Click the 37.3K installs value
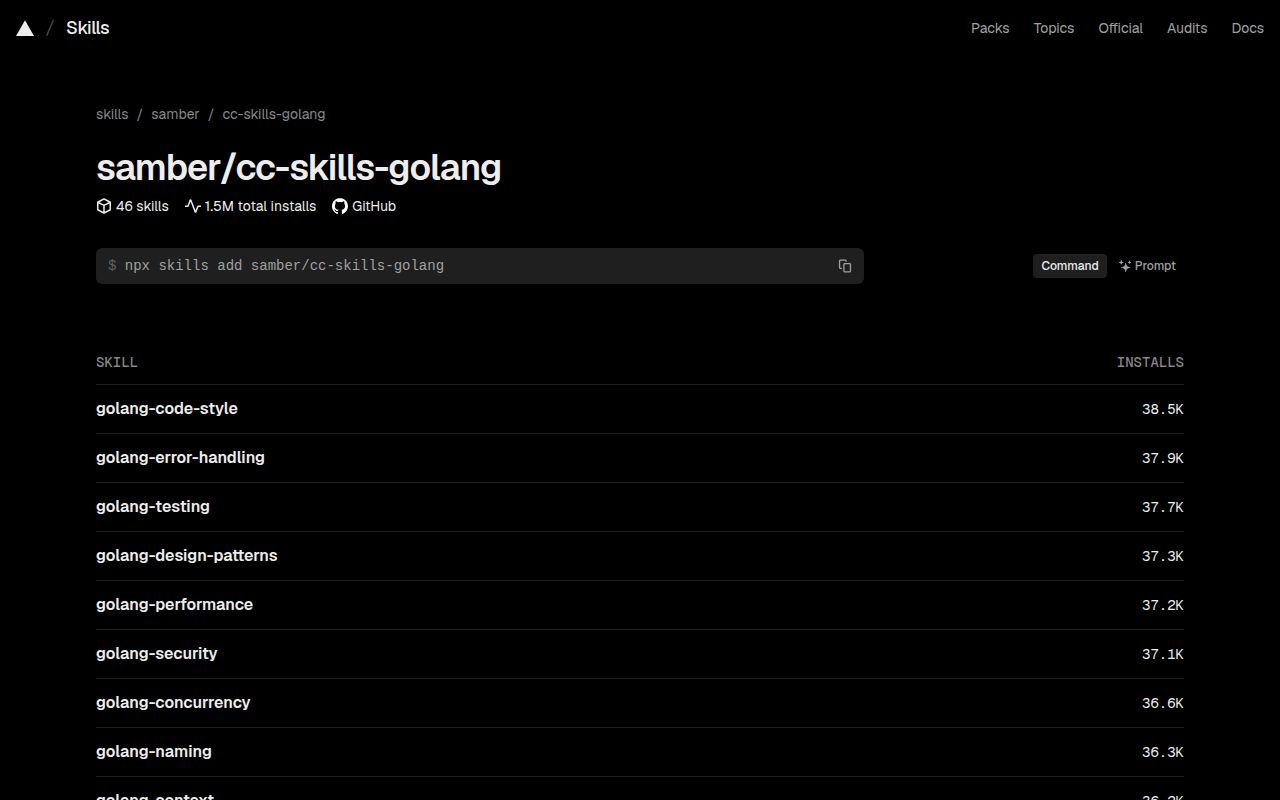 point(1163,556)
